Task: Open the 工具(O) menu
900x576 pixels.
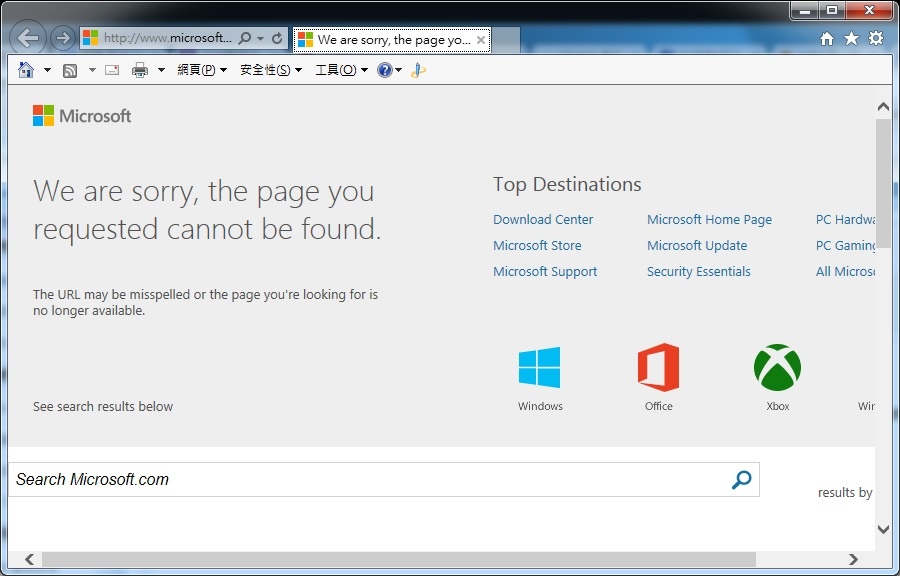Action: (342, 70)
